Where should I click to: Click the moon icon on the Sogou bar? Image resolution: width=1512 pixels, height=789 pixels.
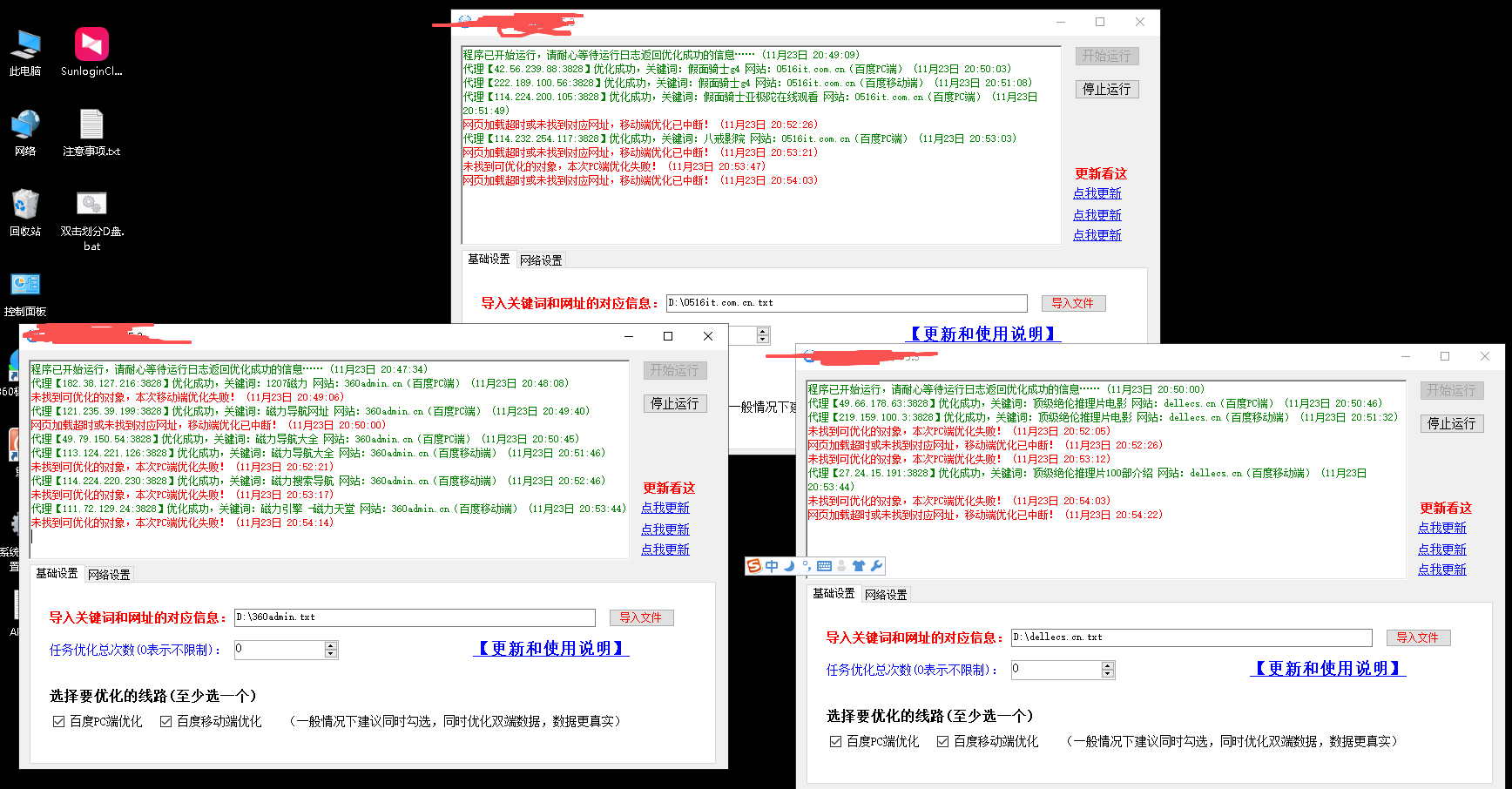click(789, 566)
